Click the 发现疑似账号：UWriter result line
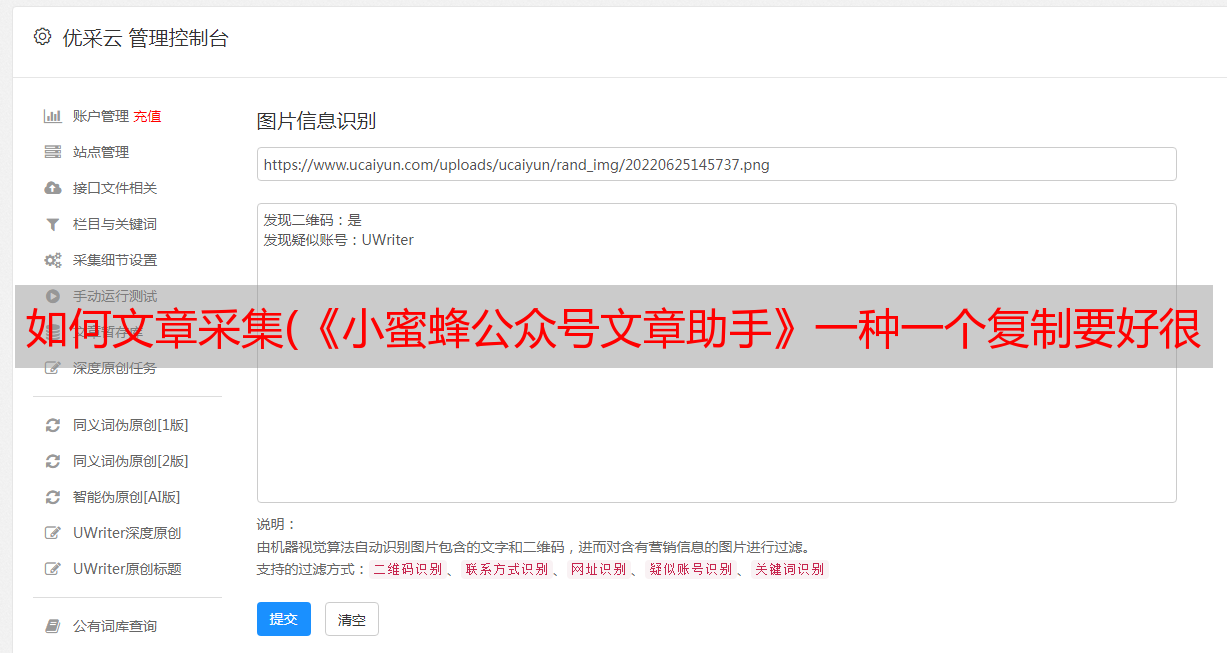 (x=338, y=240)
